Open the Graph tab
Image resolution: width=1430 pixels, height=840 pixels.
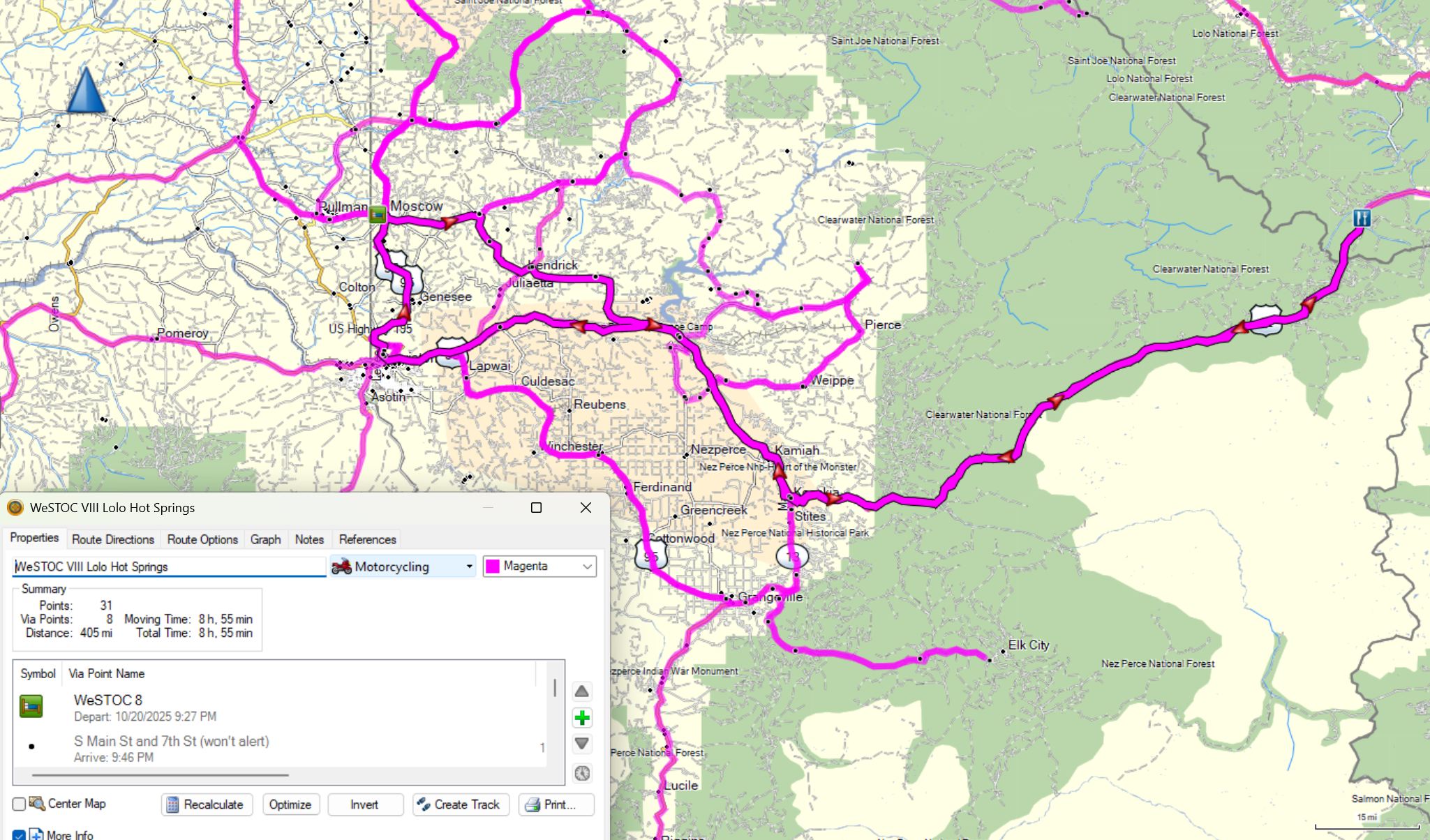[265, 539]
